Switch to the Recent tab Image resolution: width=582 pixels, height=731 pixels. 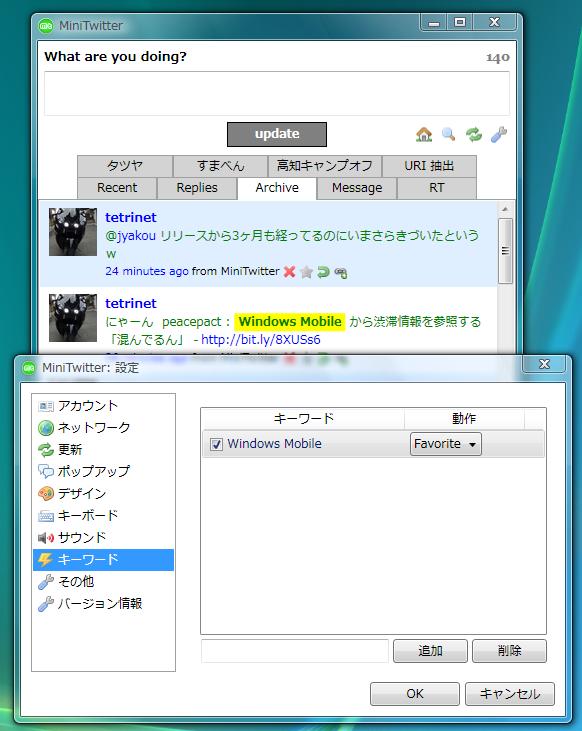coord(117,188)
